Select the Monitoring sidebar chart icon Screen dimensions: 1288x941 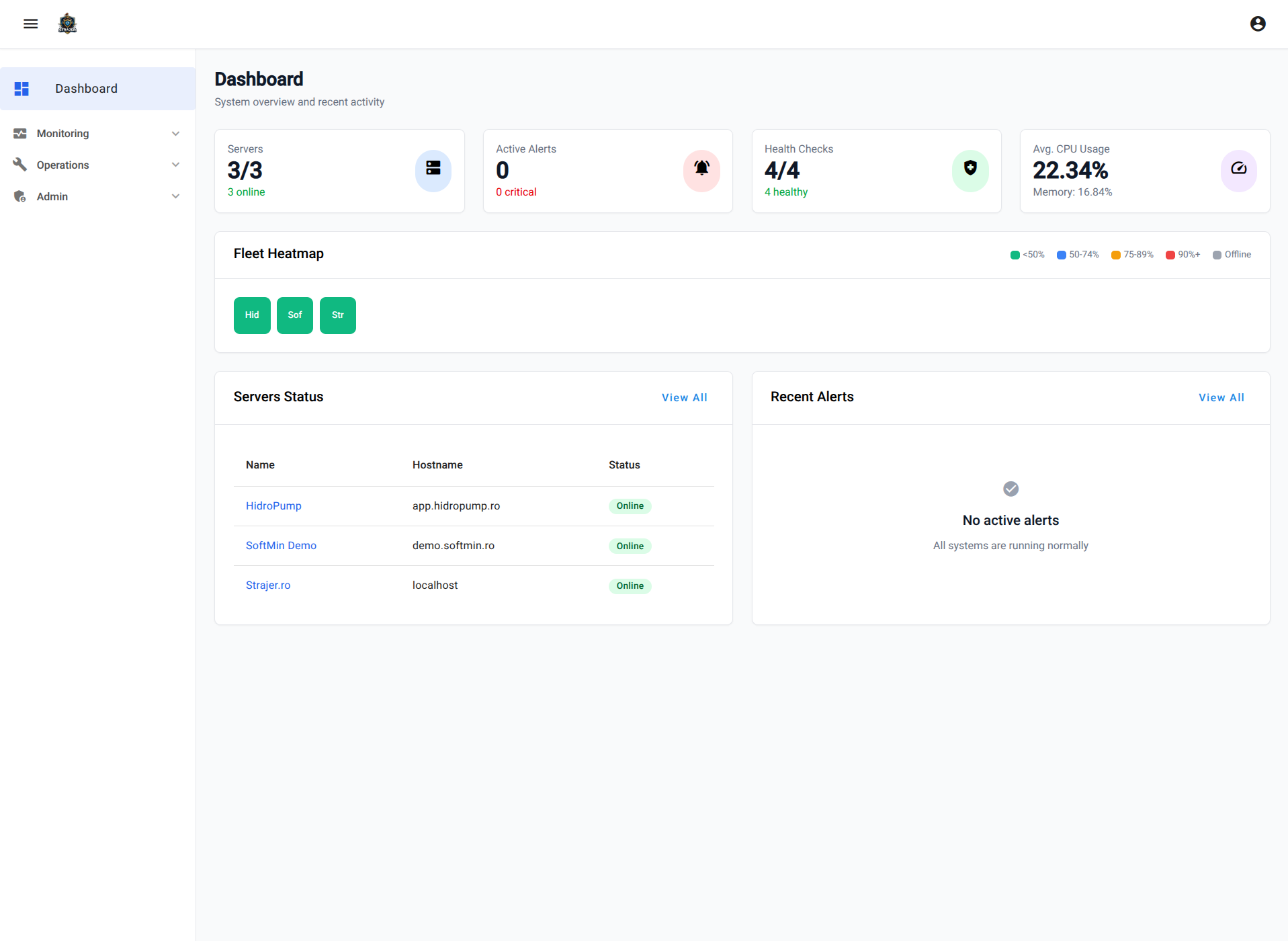coord(20,133)
